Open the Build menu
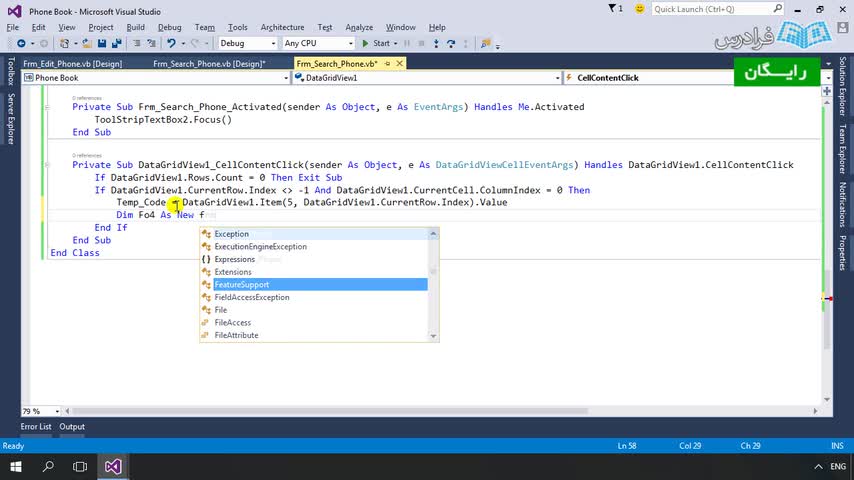Image resolution: width=854 pixels, height=480 pixels. tap(135, 27)
